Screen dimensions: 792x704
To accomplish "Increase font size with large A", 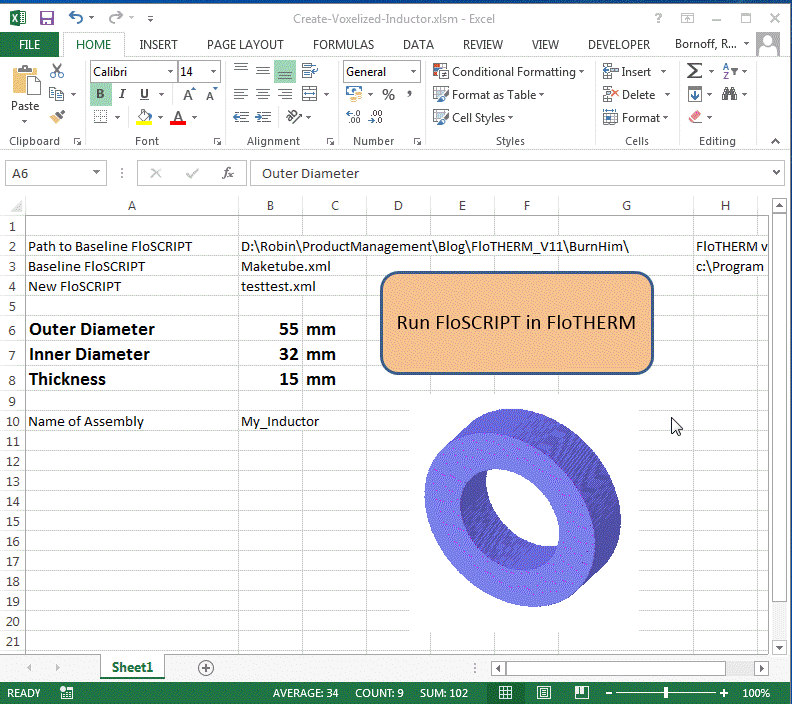I will click(188, 94).
